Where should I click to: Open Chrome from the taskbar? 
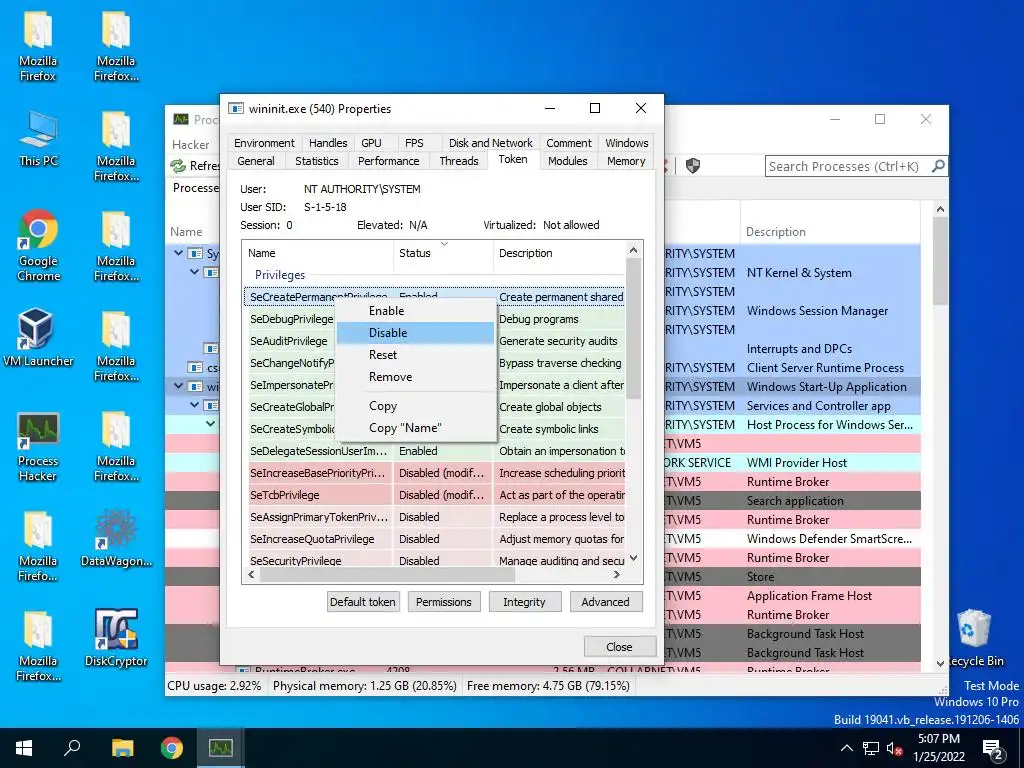tap(172, 748)
